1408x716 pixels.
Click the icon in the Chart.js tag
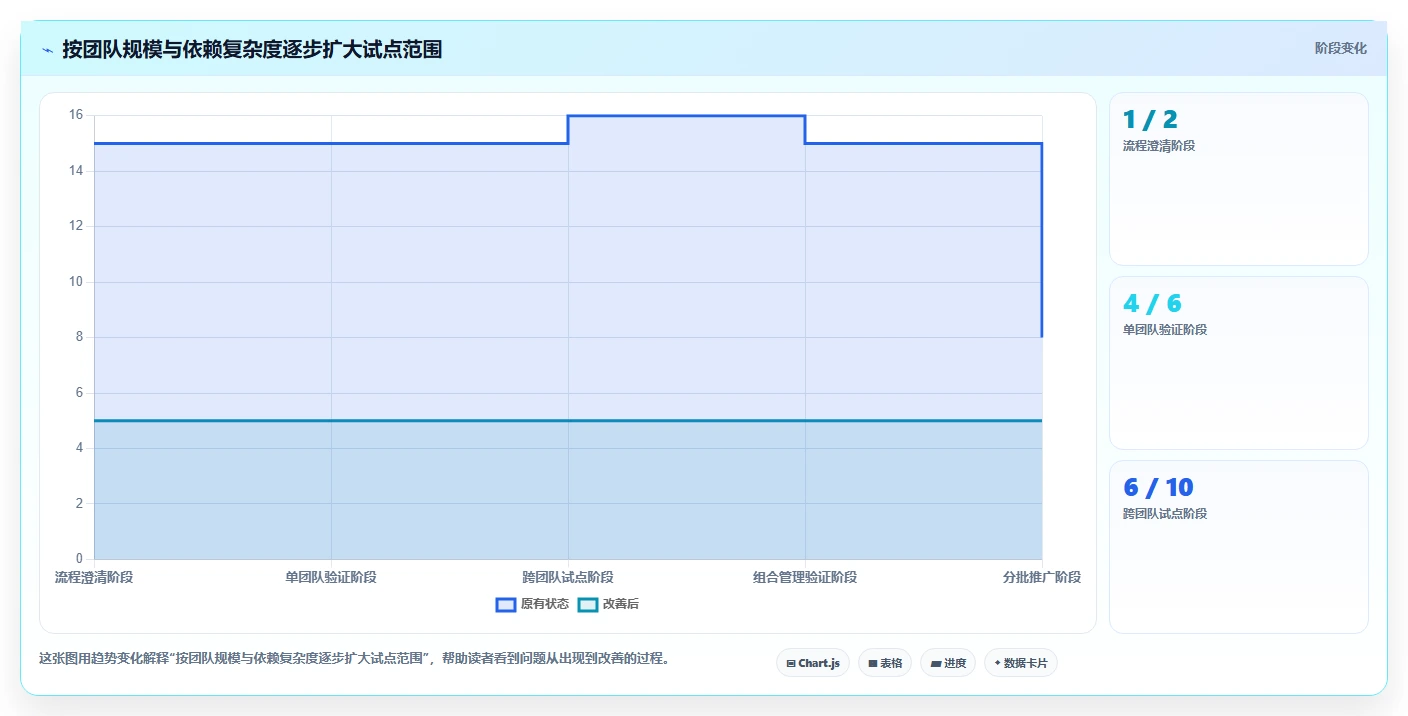[x=791, y=663]
